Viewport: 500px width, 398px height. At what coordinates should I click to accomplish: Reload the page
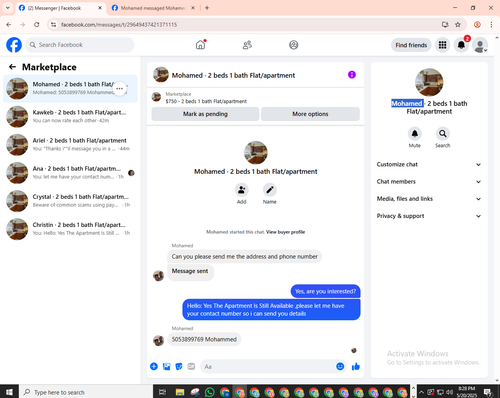pos(37,24)
